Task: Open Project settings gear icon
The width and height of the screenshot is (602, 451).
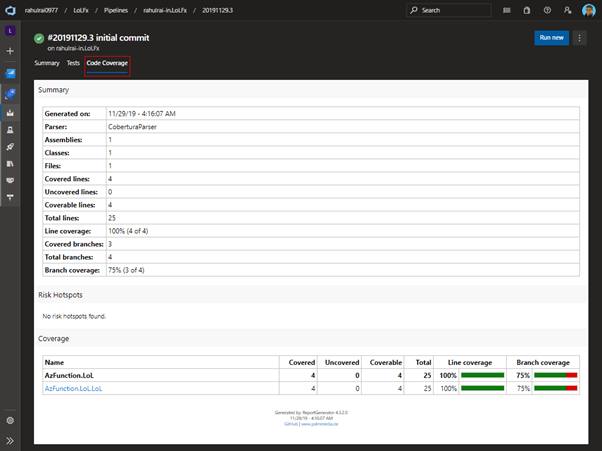Action: tap(10, 420)
